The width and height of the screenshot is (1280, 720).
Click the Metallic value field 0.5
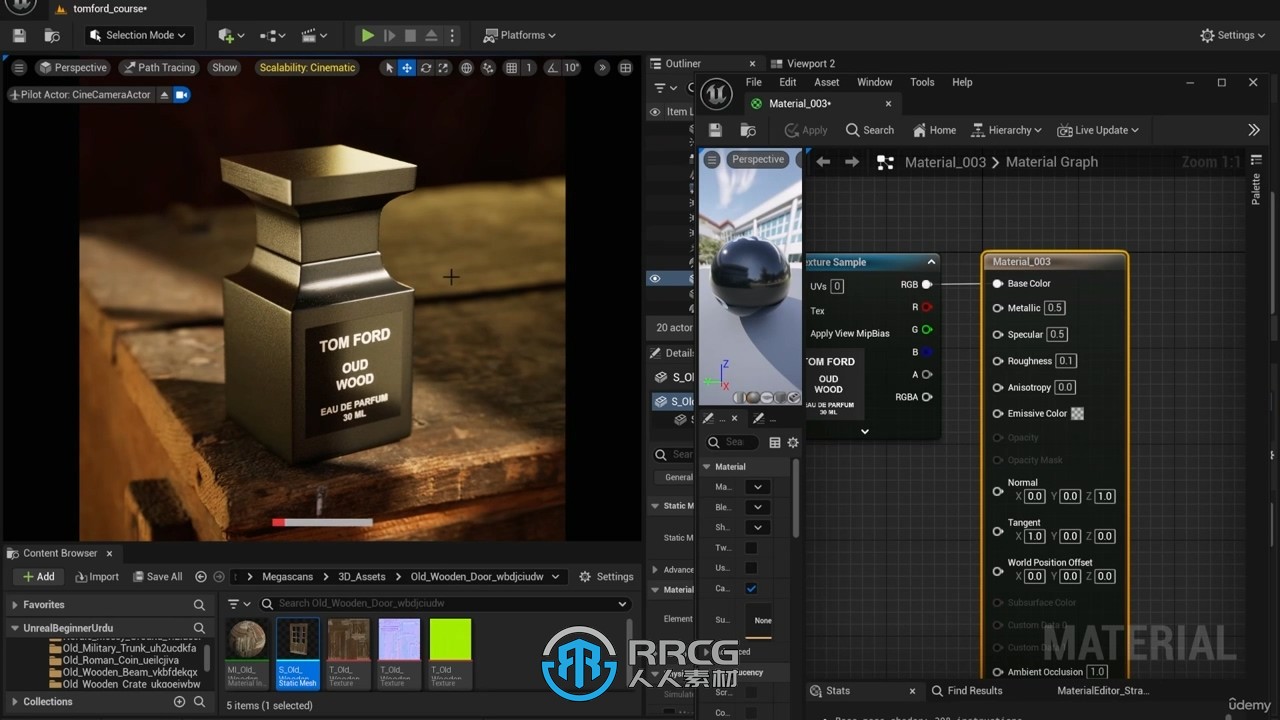1054,308
